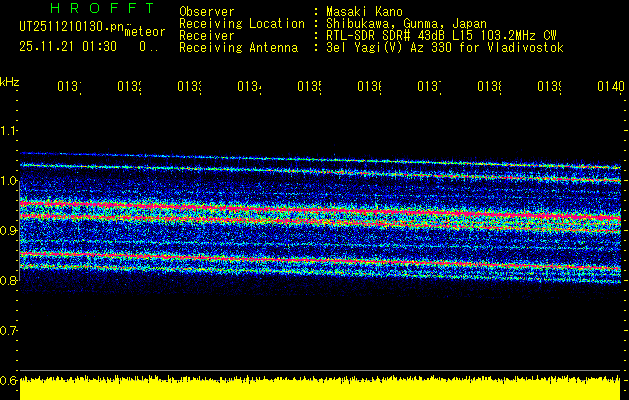629x400 pixels.
Task: Select the 0140 time marker
Action: tap(608, 87)
